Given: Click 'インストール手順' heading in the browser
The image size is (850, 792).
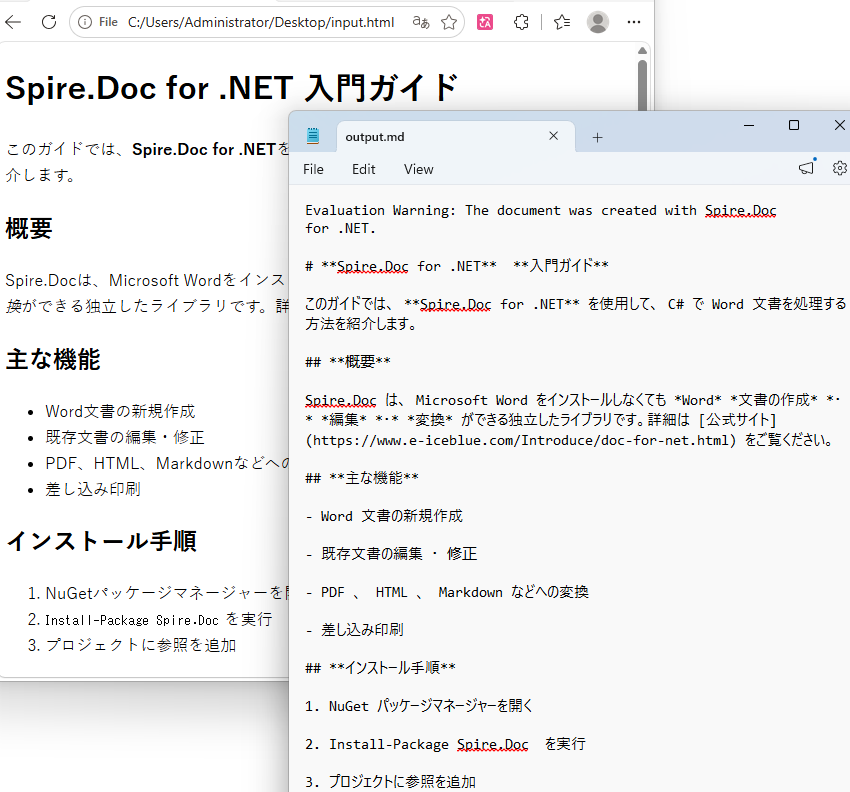Looking at the screenshot, I should click(101, 541).
